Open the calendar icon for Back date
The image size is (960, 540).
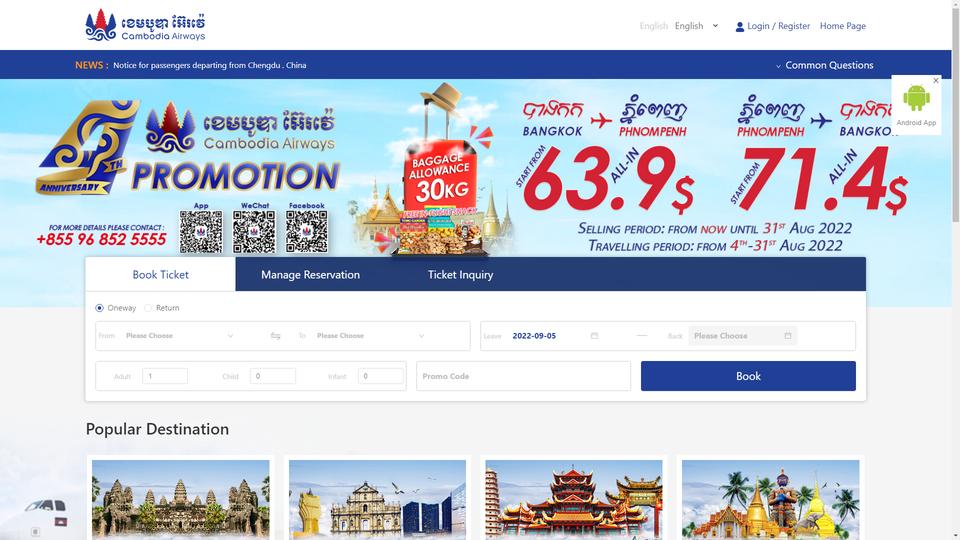coord(788,336)
